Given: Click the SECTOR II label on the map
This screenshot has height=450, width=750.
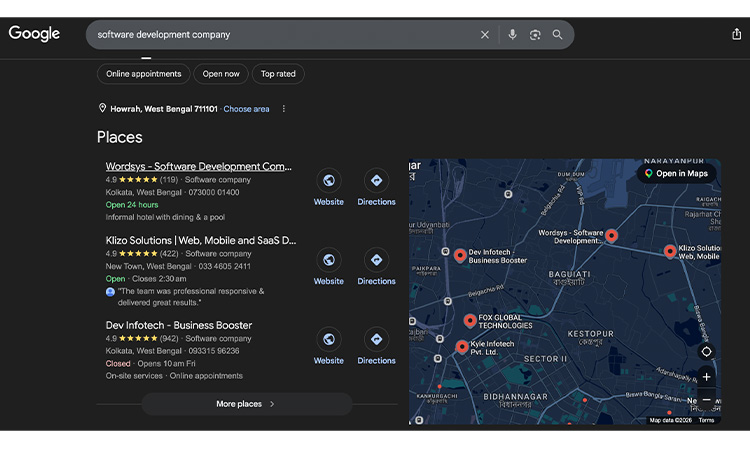Looking at the screenshot, I should click(545, 359).
